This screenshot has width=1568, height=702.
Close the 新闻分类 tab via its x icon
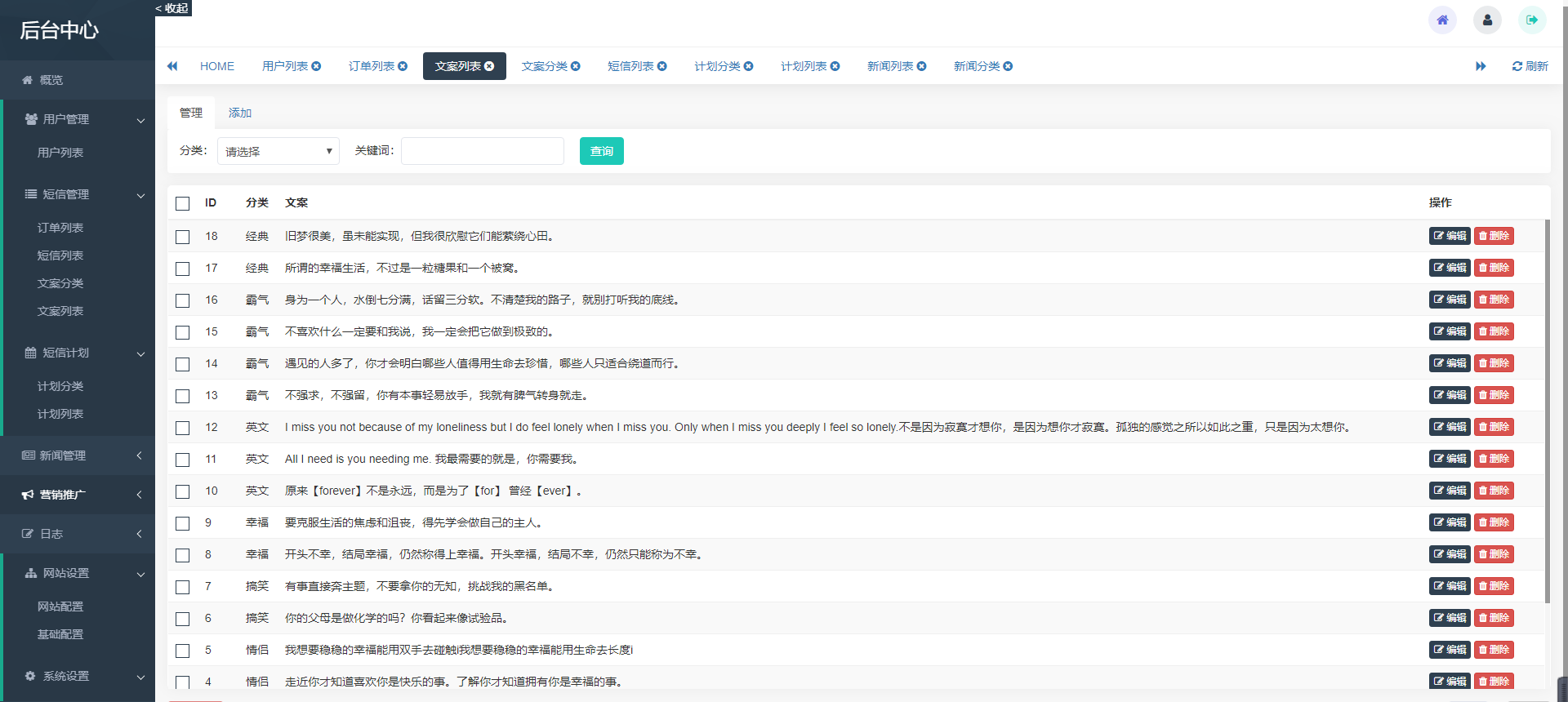click(1009, 66)
